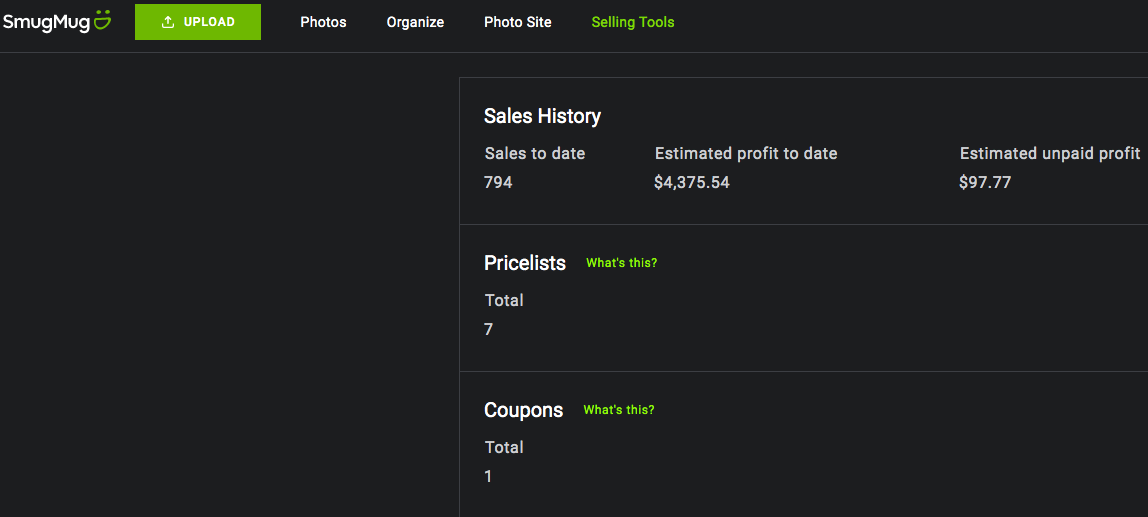Click the unpaid profit value $97.77
The width and height of the screenshot is (1148, 517).
point(985,182)
